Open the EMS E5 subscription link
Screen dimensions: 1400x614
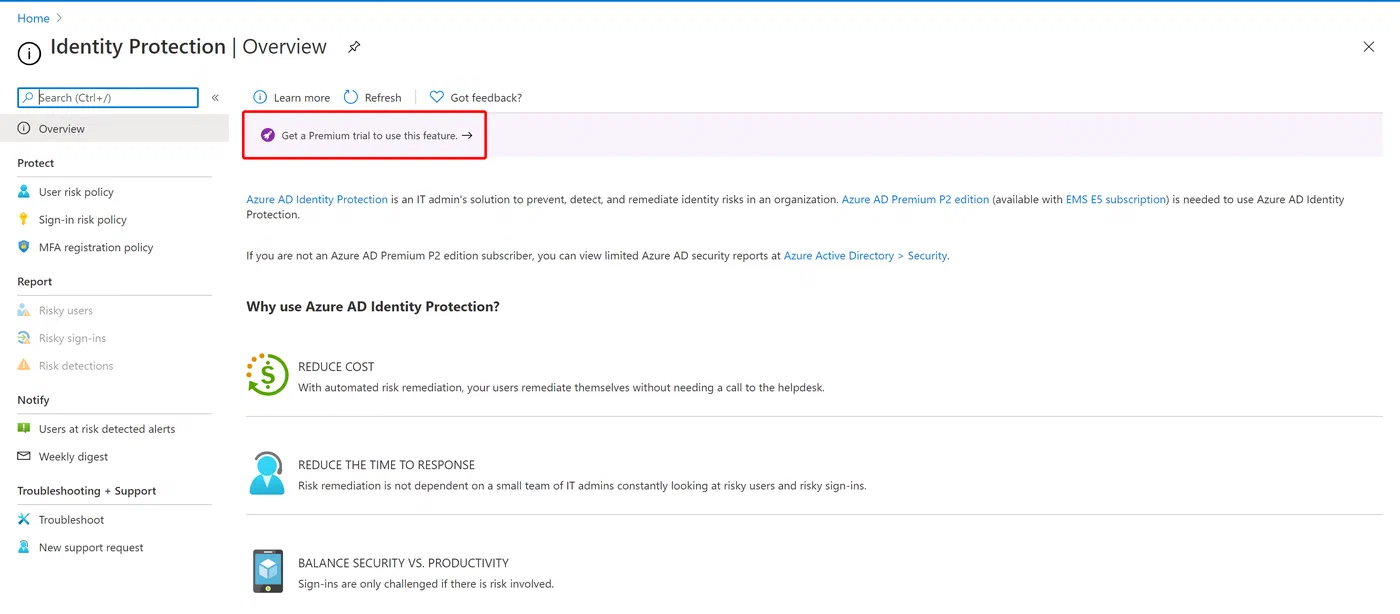[1116, 199]
